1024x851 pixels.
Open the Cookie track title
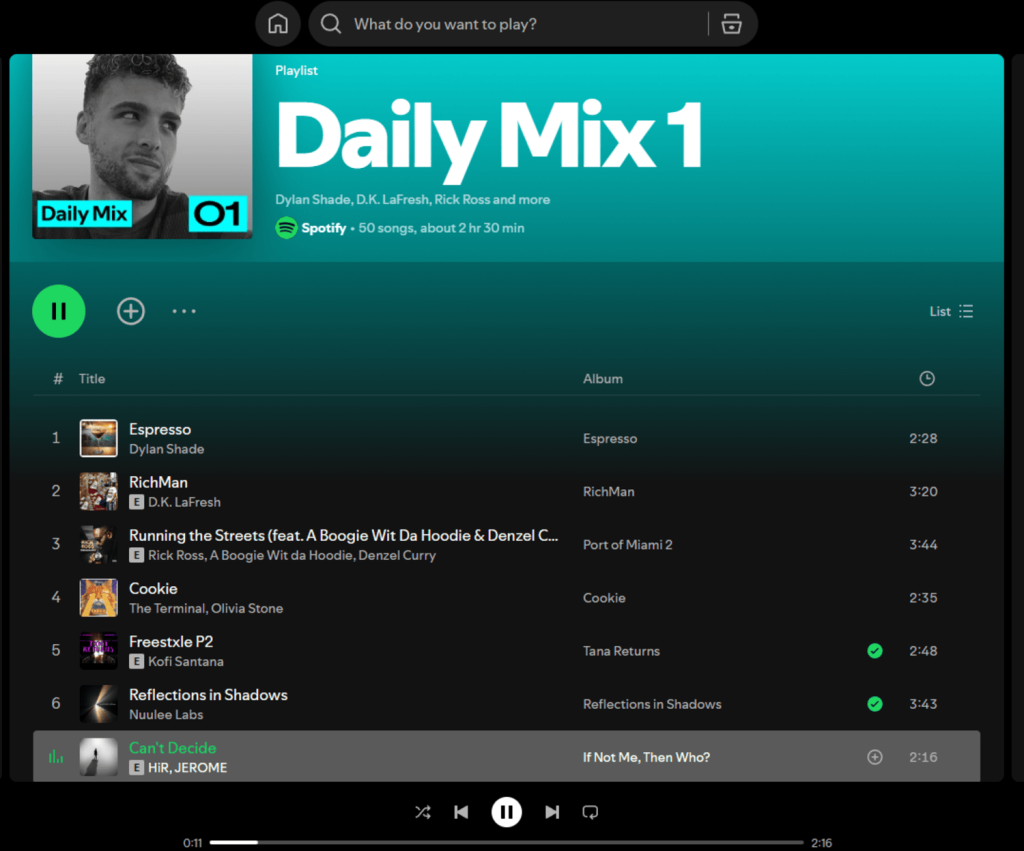153,588
